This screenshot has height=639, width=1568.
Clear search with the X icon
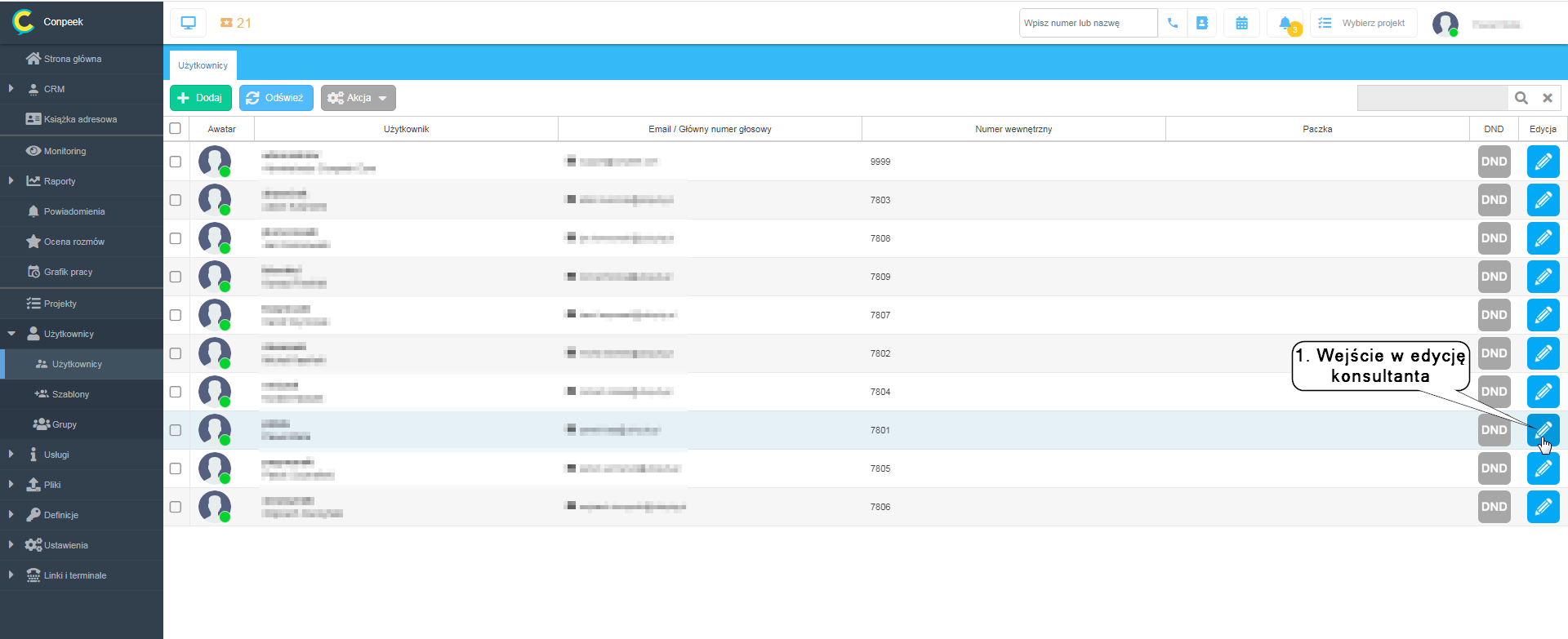click(1547, 98)
